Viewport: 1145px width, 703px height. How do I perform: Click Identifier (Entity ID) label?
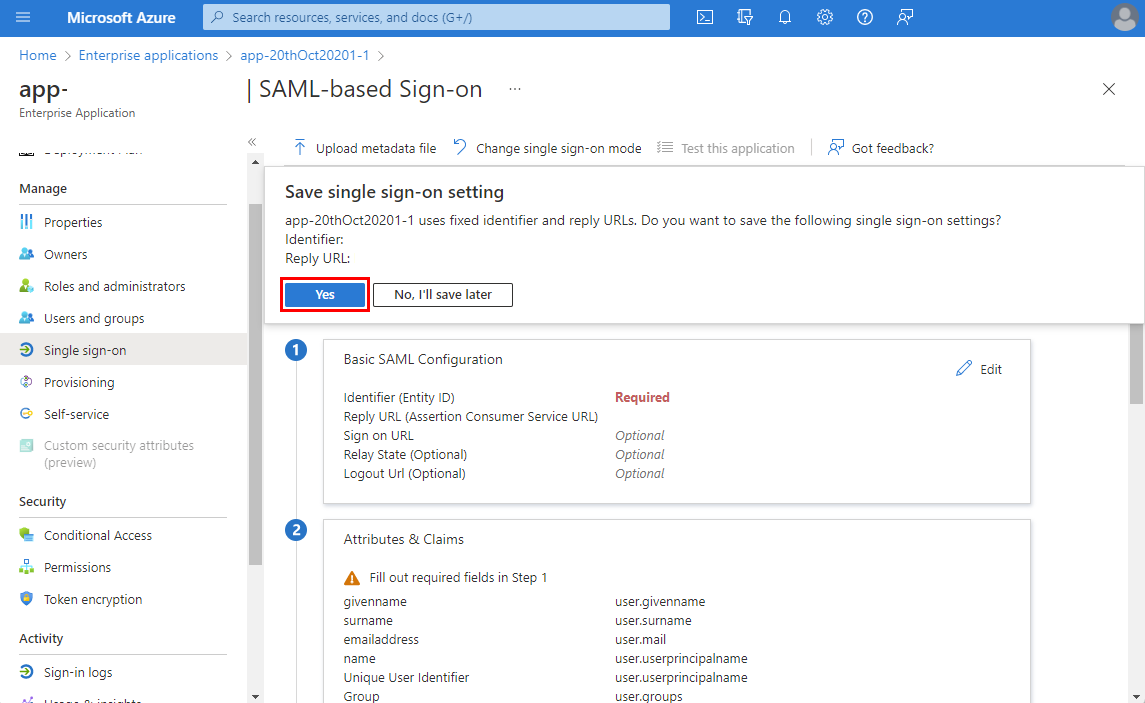point(399,397)
